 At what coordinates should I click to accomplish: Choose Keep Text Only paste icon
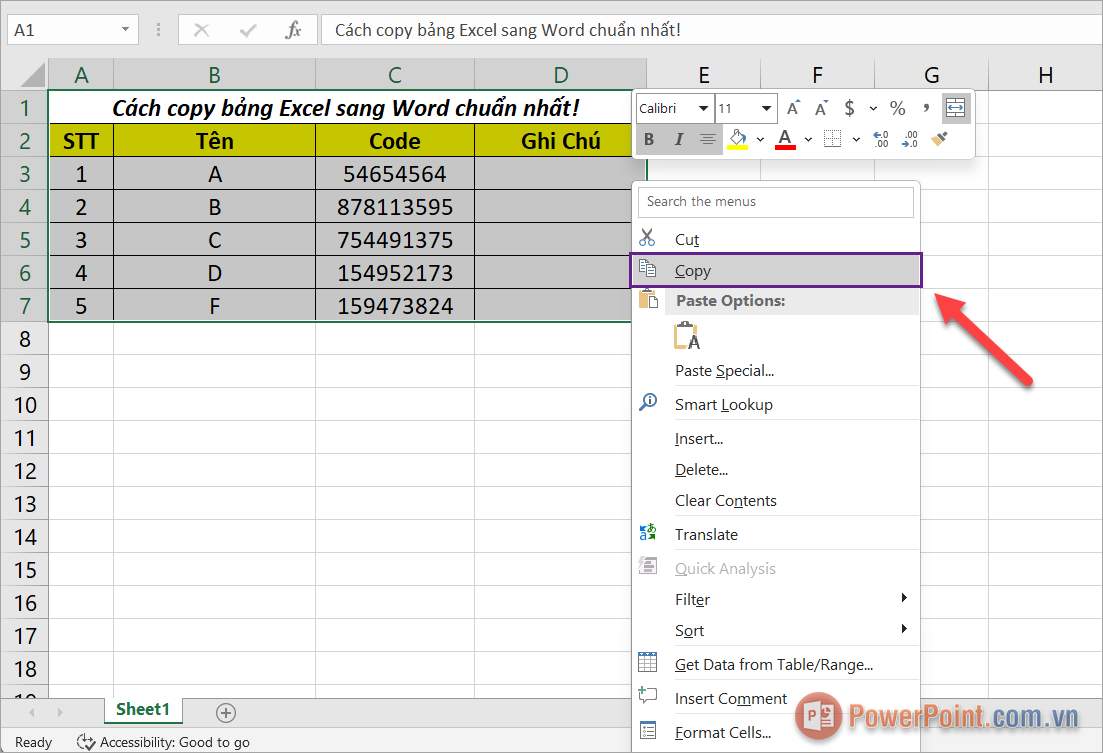(687, 336)
